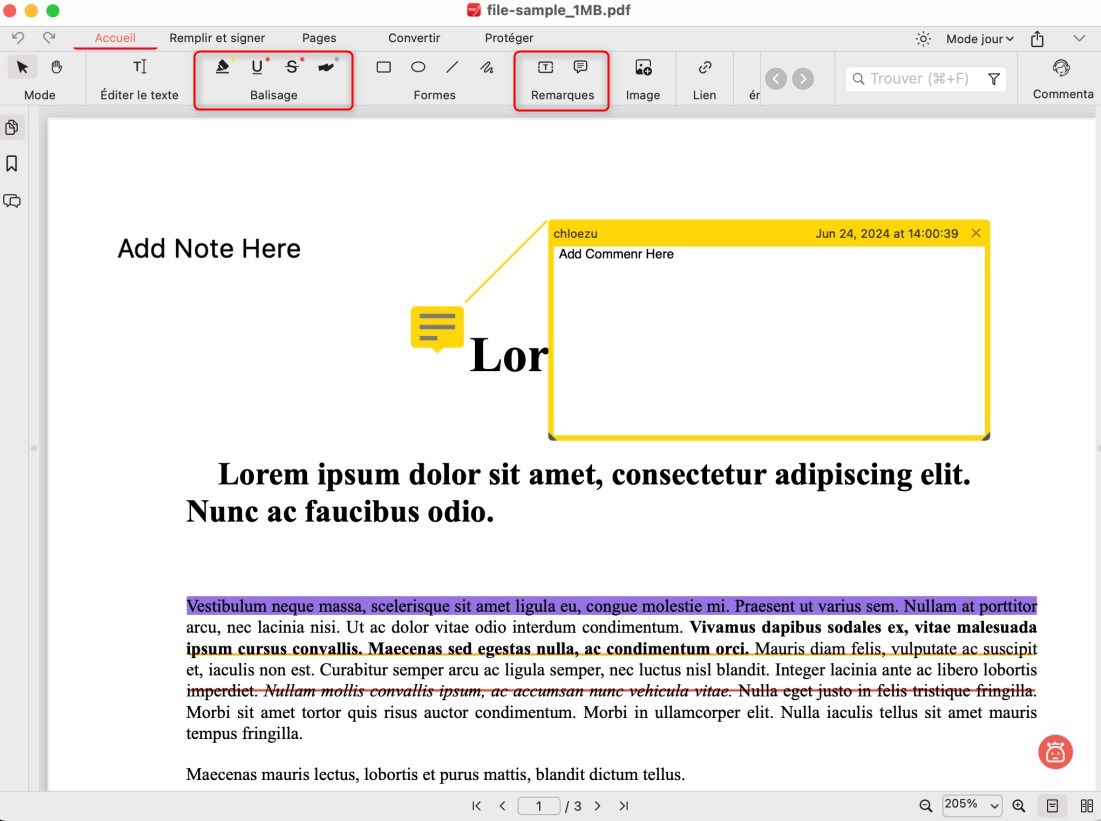This screenshot has width=1101, height=821.
Task: Close the chloezu sticky note
Action: click(975, 233)
